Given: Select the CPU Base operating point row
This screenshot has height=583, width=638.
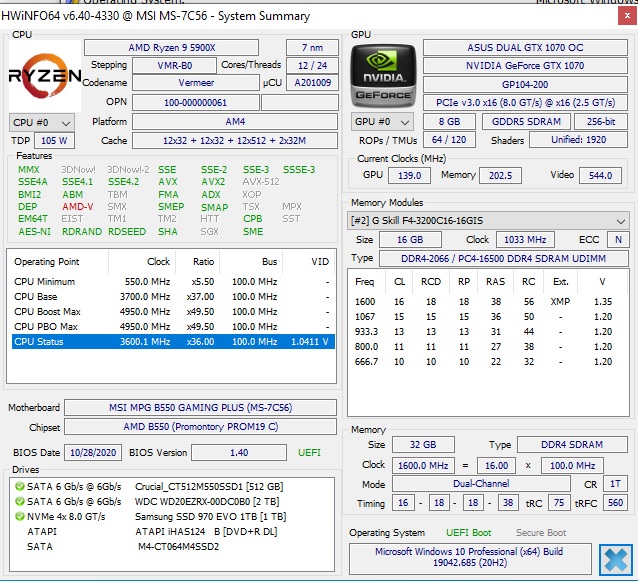Looking at the screenshot, I should pos(173,297).
